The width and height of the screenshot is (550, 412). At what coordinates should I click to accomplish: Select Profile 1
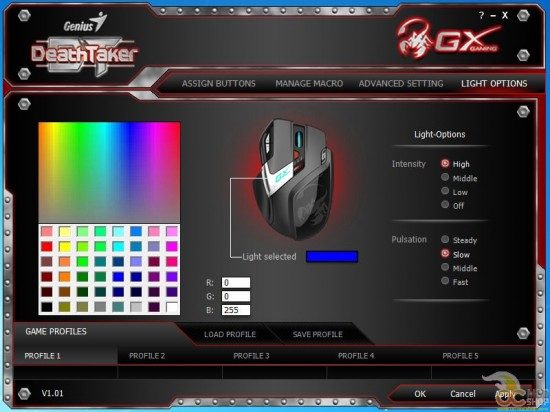click(42, 356)
